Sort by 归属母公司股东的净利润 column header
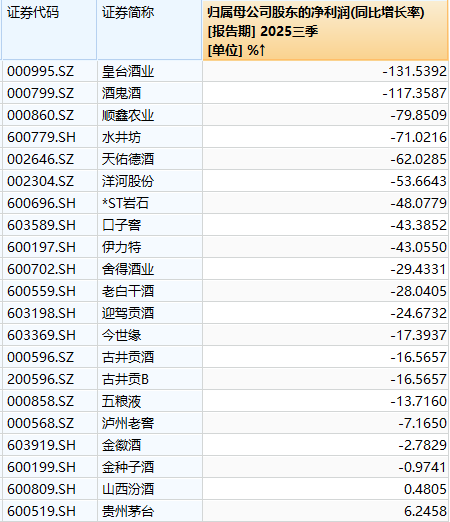 325,30
